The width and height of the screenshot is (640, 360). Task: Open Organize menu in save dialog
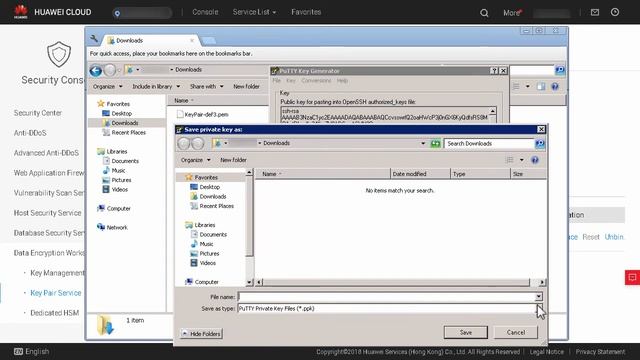196,160
